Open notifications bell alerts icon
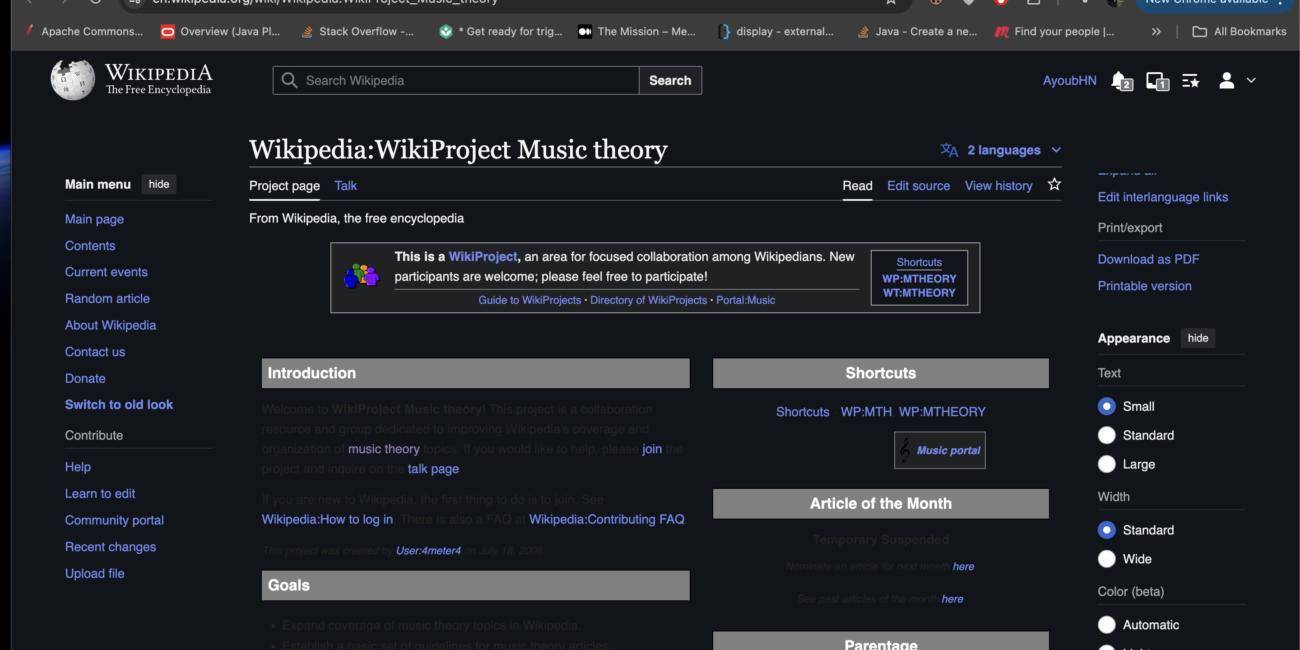 pyautogui.click(x=1121, y=81)
